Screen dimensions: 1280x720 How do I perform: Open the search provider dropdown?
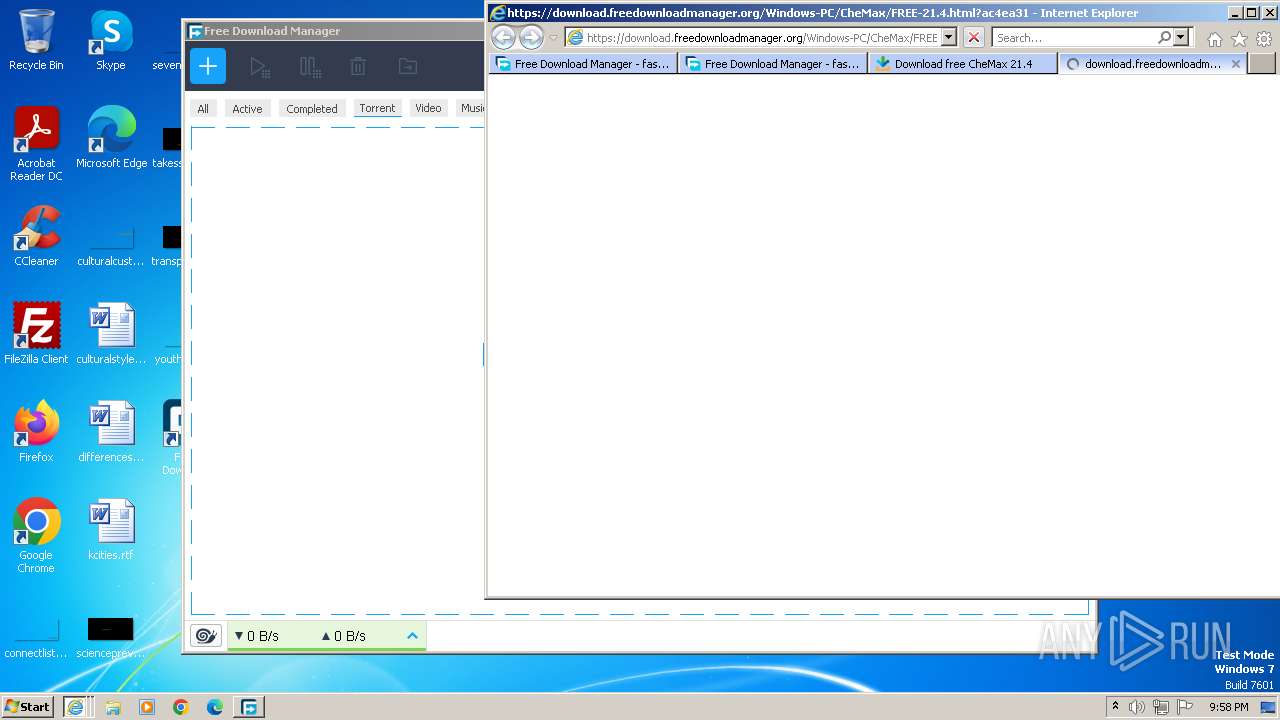coord(1181,38)
